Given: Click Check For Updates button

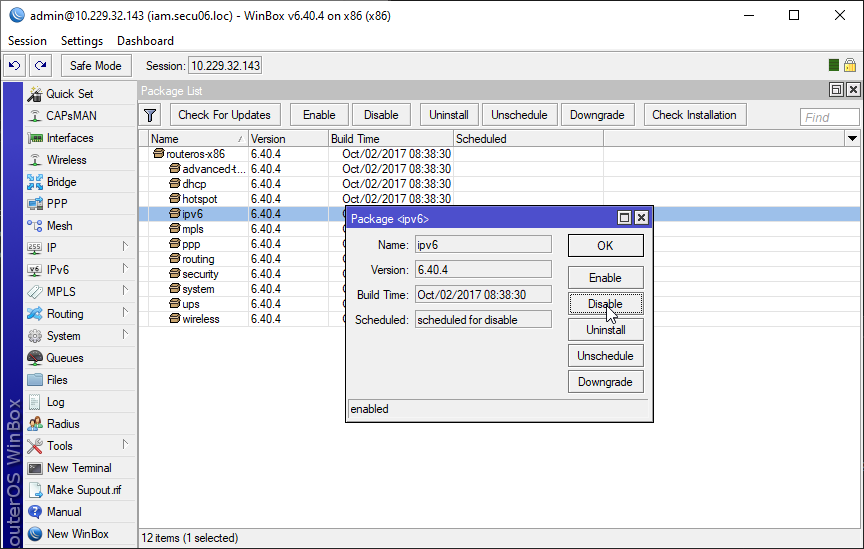Looking at the screenshot, I should point(225,115).
